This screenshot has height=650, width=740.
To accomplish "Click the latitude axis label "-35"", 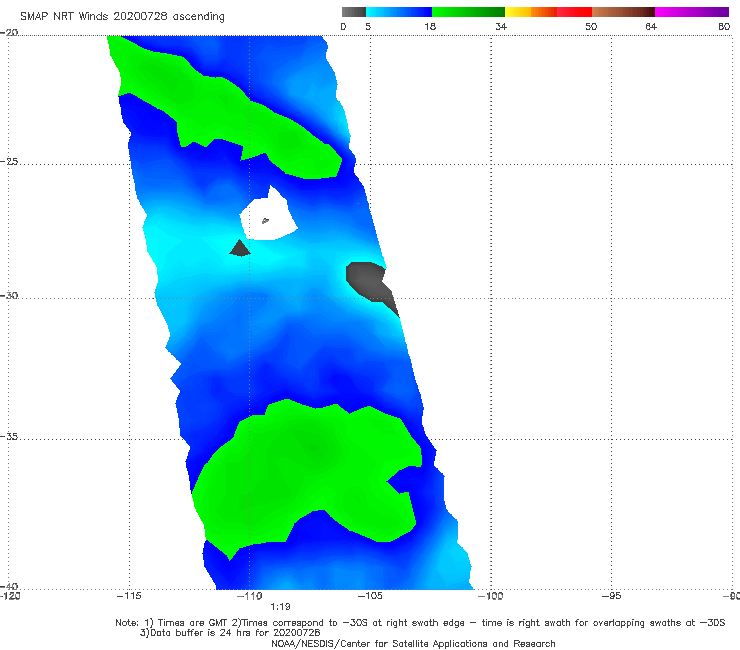I will [x=9, y=436].
